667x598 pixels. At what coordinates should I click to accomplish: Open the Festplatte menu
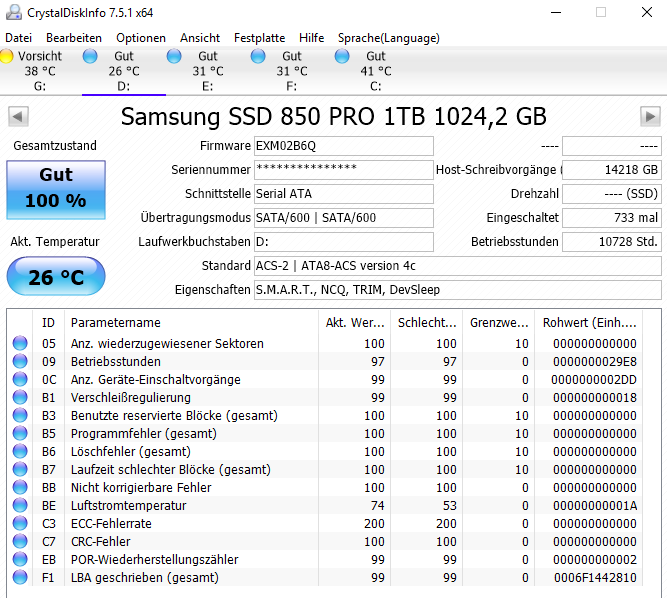[259, 38]
